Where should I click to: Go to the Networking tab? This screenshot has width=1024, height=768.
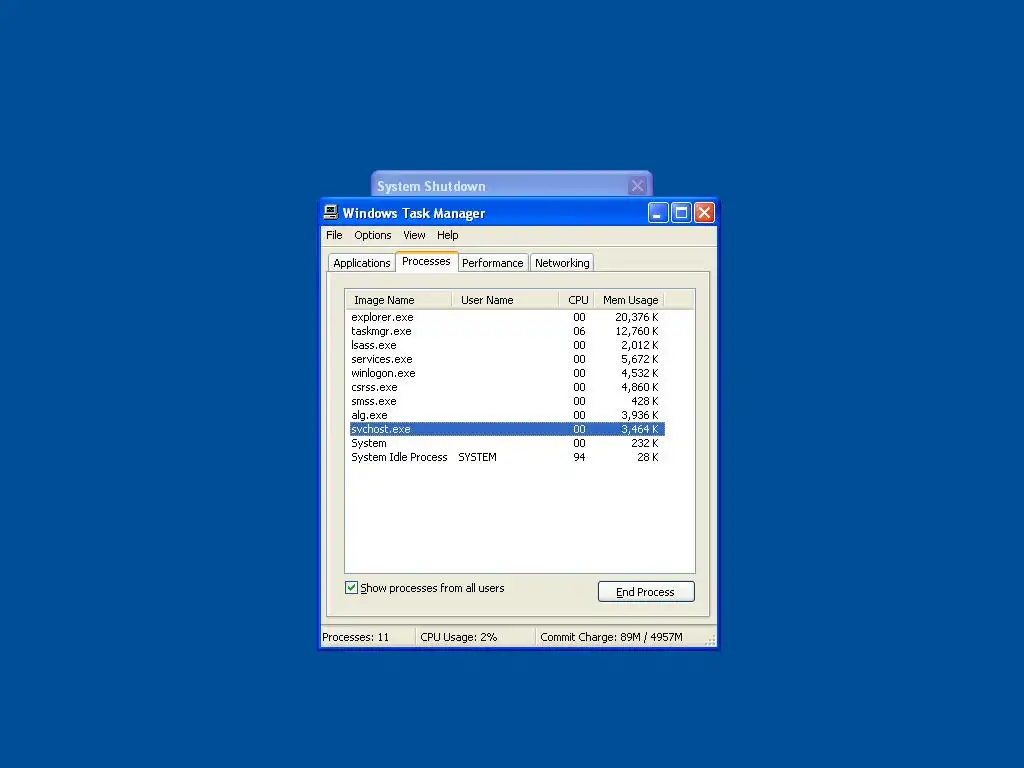click(562, 263)
